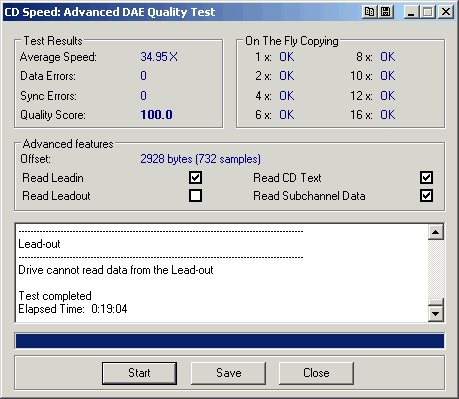
Task: Click the scrollbar thumb in the log pane
Action: [436, 302]
